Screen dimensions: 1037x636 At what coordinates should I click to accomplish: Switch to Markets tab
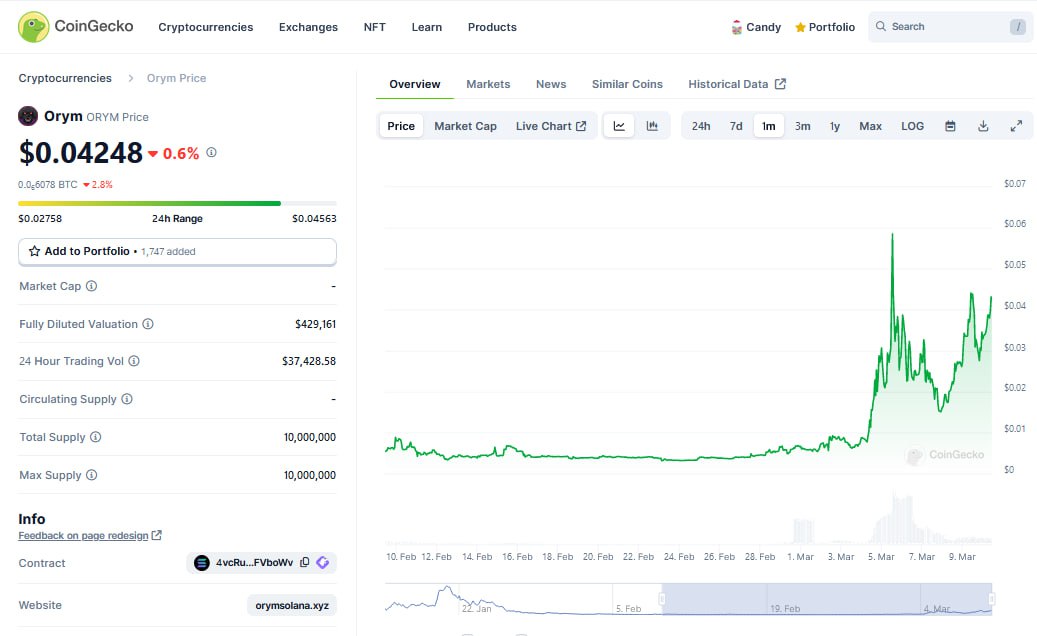(x=488, y=84)
